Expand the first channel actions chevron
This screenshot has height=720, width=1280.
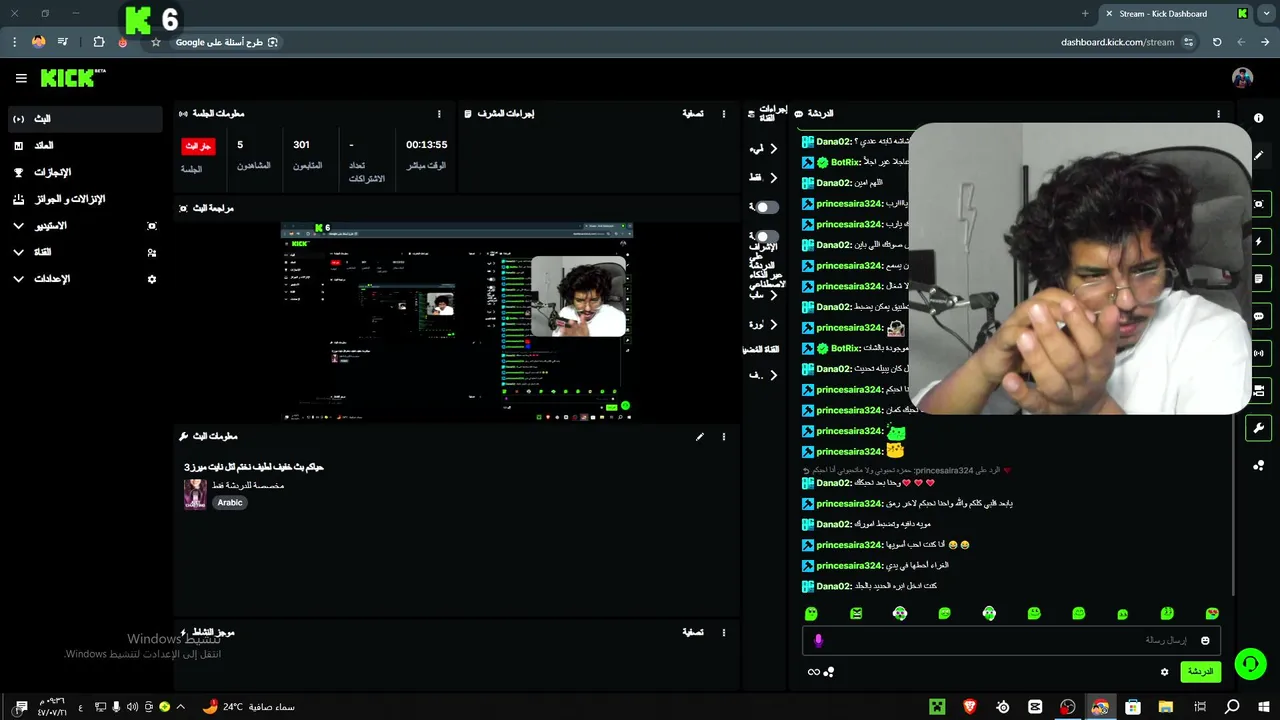point(773,148)
